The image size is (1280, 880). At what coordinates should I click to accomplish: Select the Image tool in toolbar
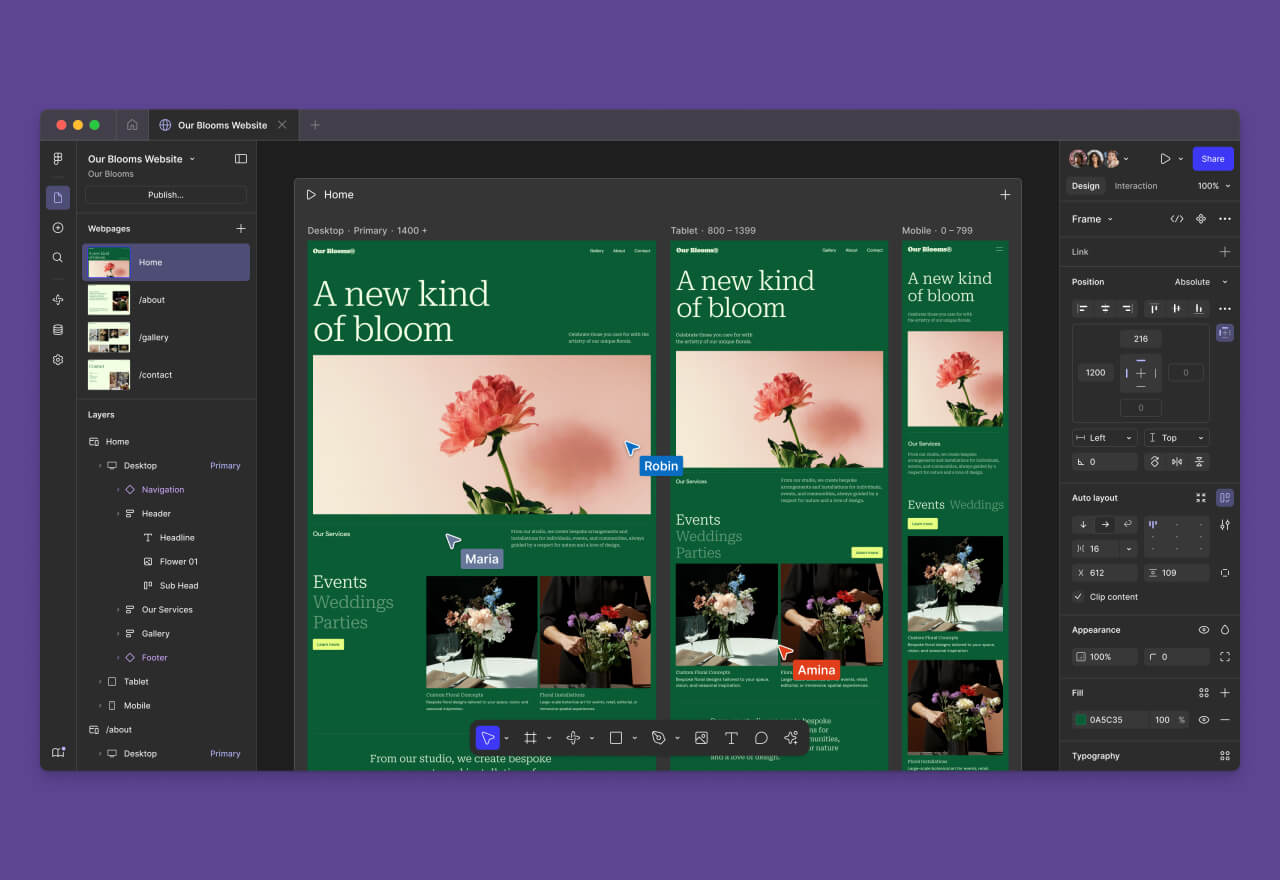pos(701,738)
